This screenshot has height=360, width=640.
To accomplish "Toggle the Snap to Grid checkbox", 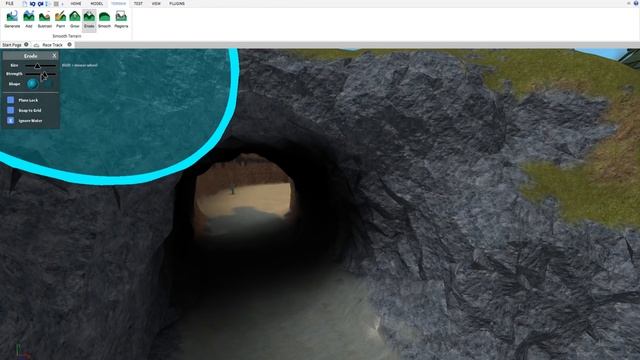I will pyautogui.click(x=11, y=110).
